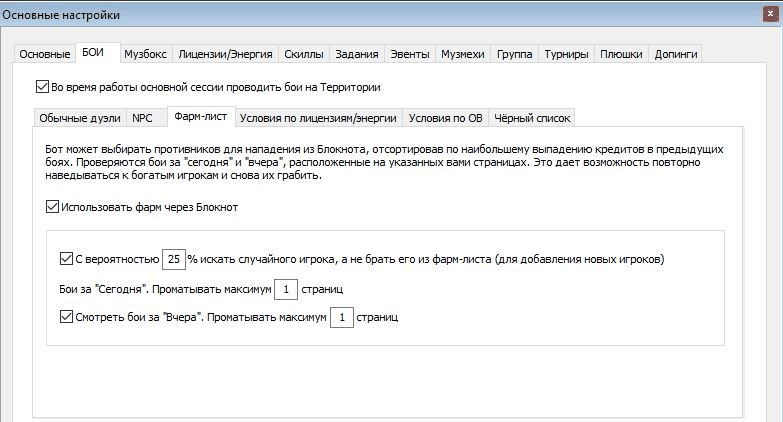This screenshot has height=422, width=783.
Task: Switch to the Чёрный список sub-tab
Action: tap(532, 118)
